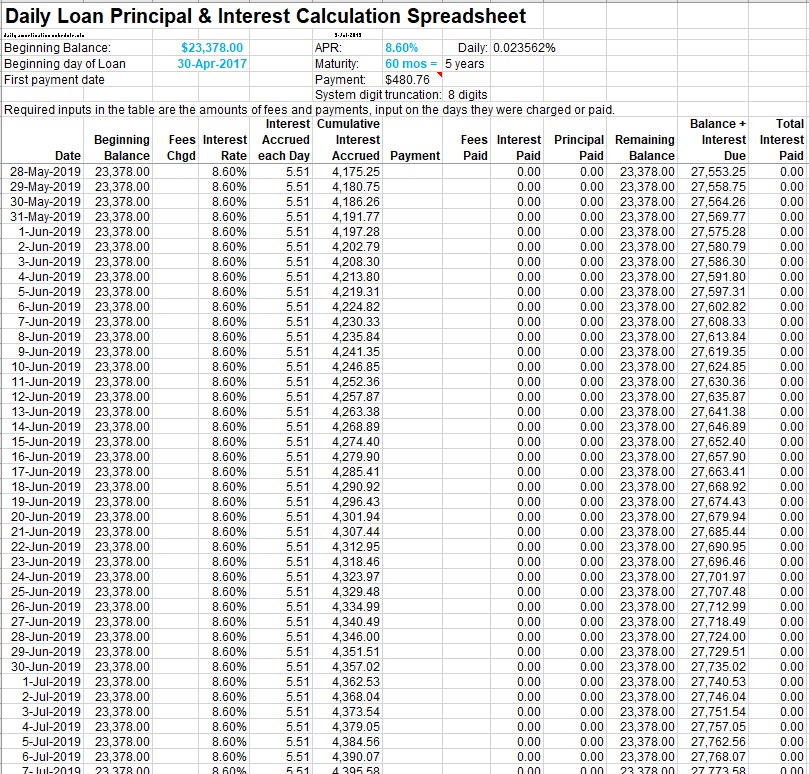Select the spreadsheet title cell
Screen dimensions: 809x774
265,16
